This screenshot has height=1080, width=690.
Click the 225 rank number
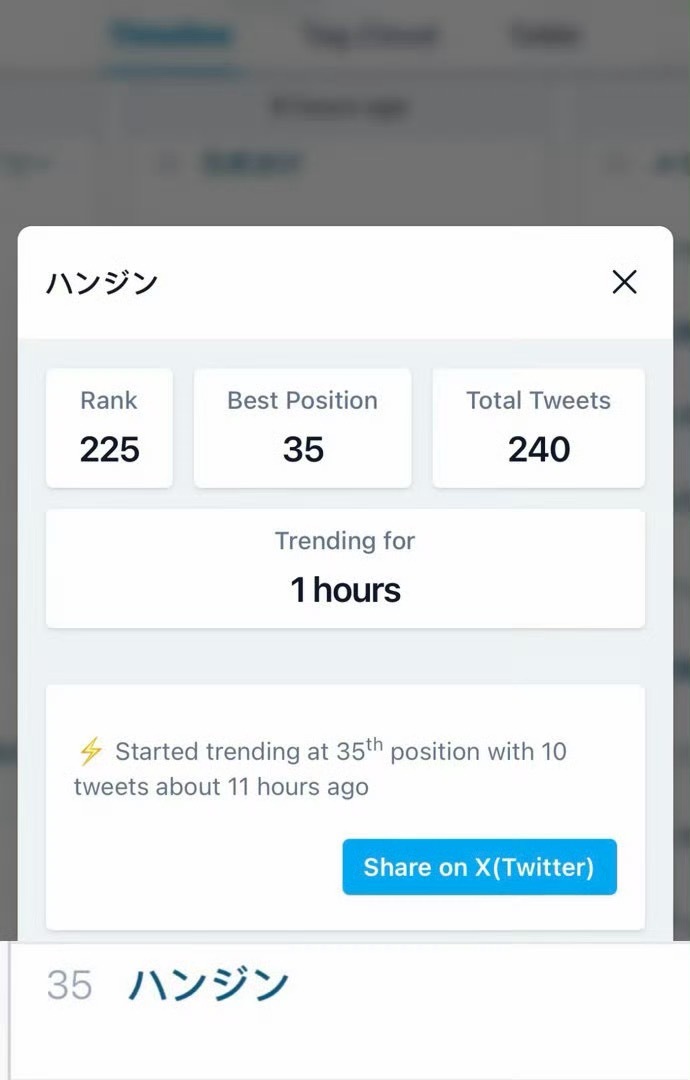(x=109, y=450)
